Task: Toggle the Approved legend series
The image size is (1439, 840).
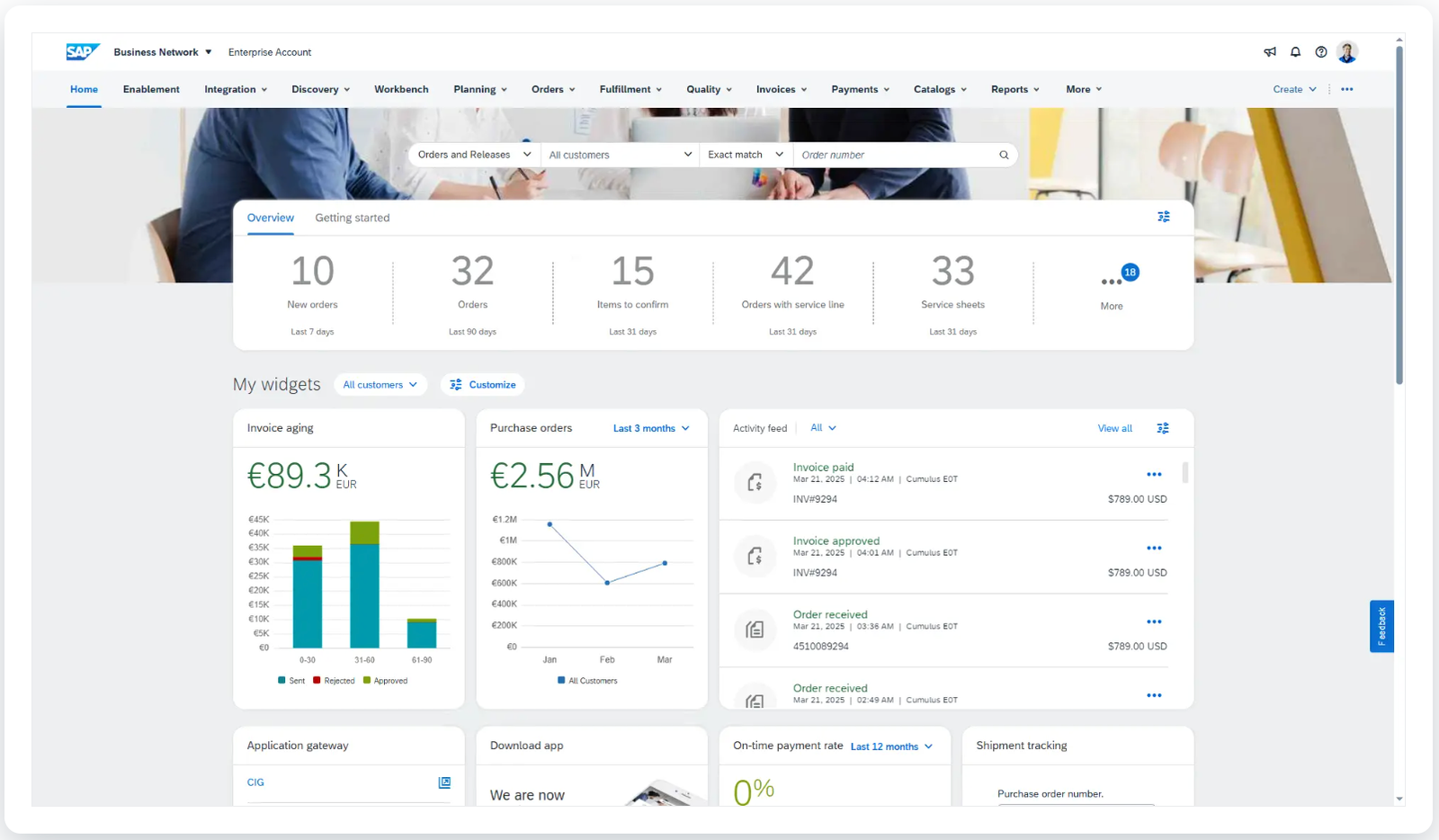Action: click(x=385, y=681)
